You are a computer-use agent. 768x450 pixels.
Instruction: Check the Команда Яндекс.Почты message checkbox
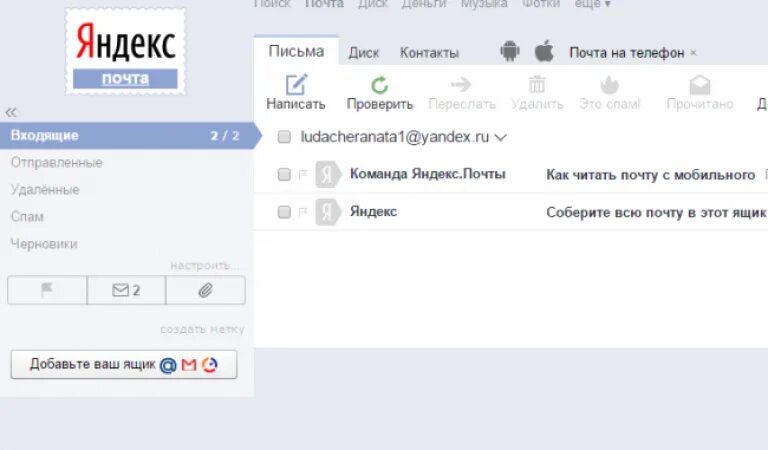[x=284, y=174]
